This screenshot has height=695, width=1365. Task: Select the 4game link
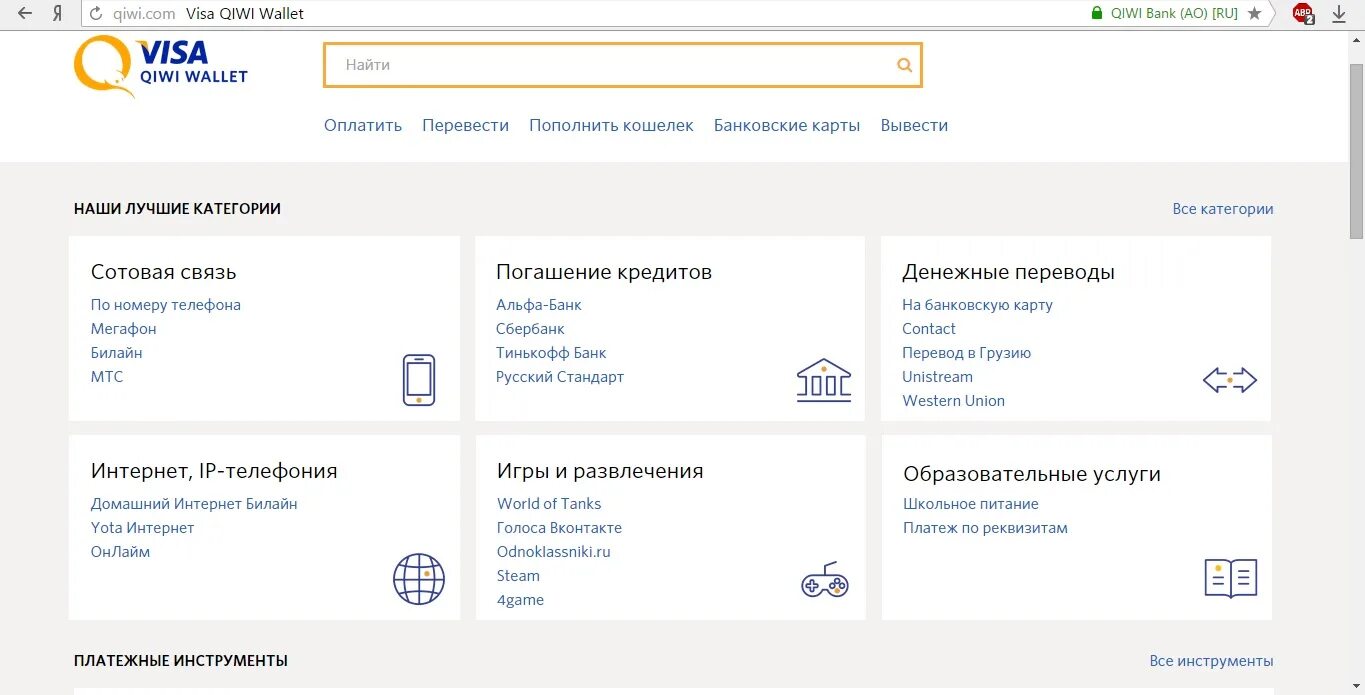point(520,600)
